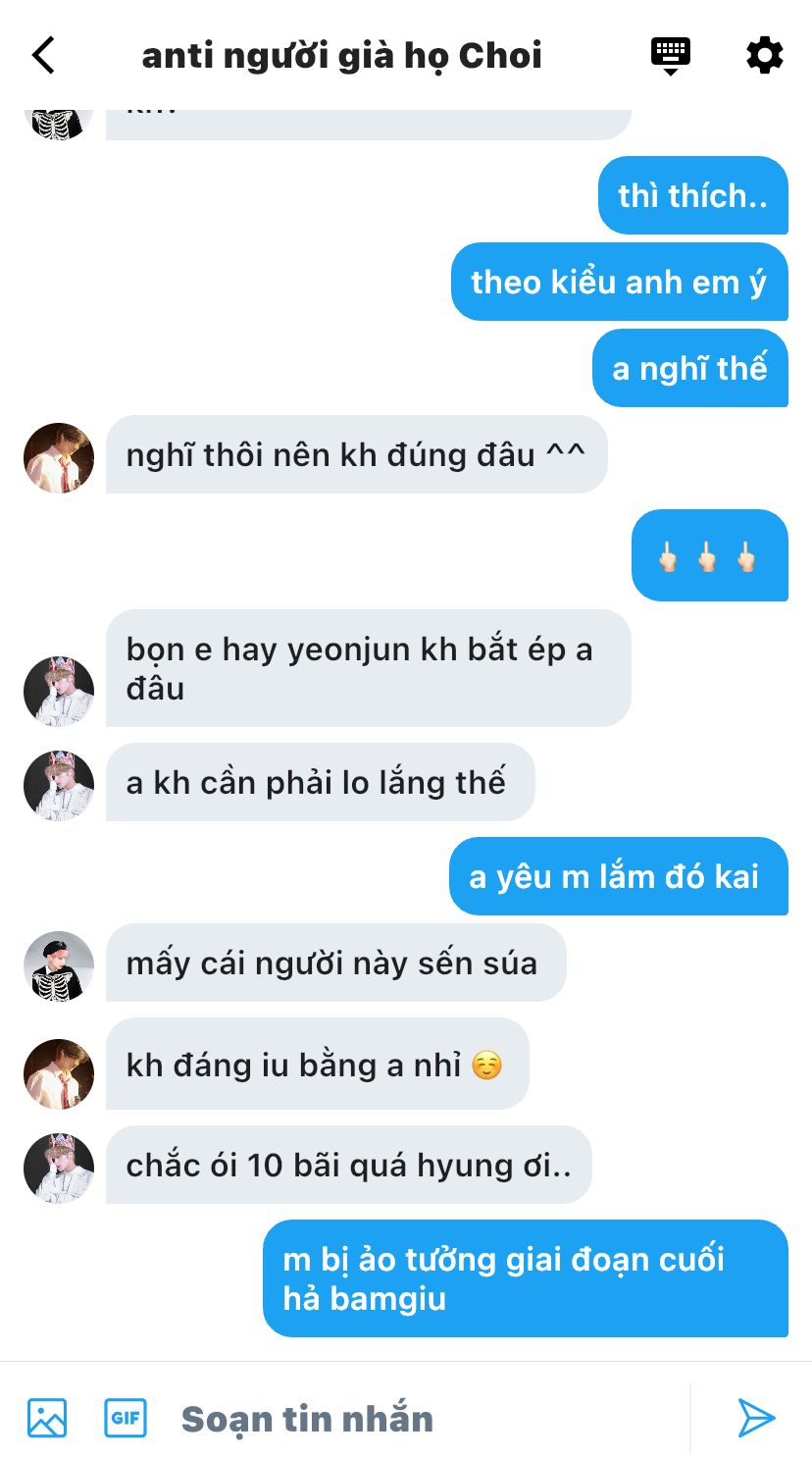Open avatar beside 'mấy cái người này sến súa'
The height and width of the screenshot is (1457, 812).
pos(59,966)
